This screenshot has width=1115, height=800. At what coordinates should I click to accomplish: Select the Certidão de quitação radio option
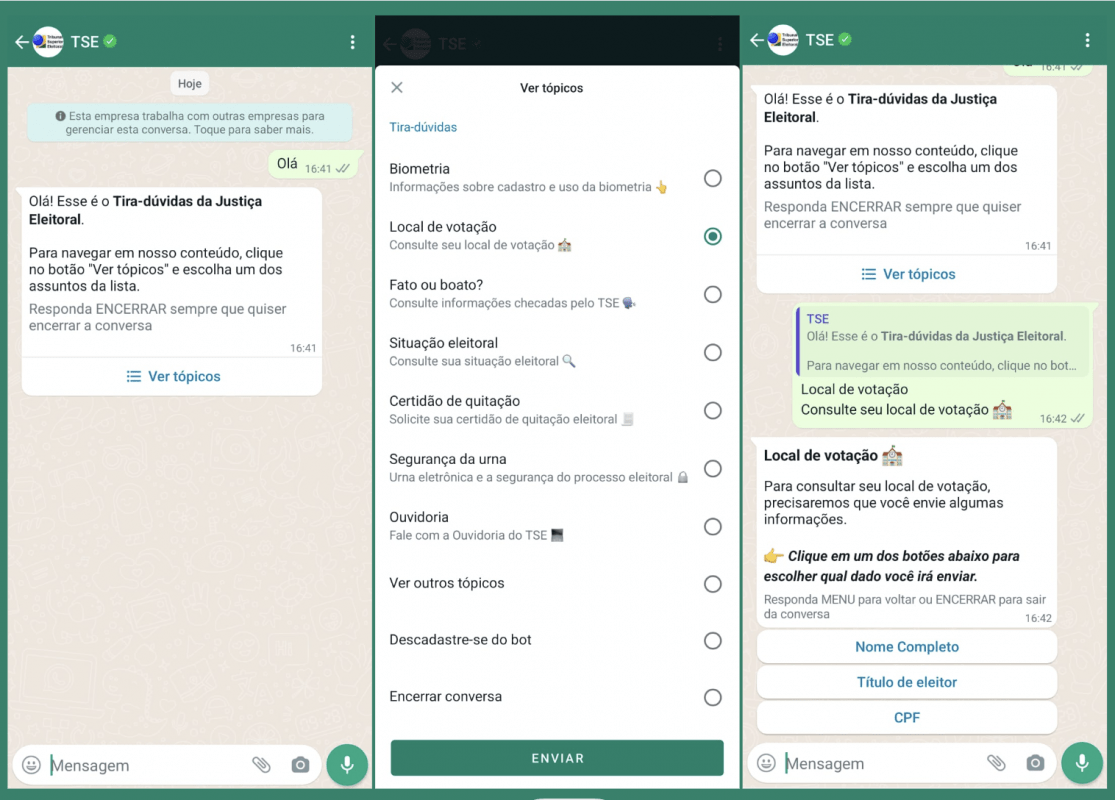point(713,410)
